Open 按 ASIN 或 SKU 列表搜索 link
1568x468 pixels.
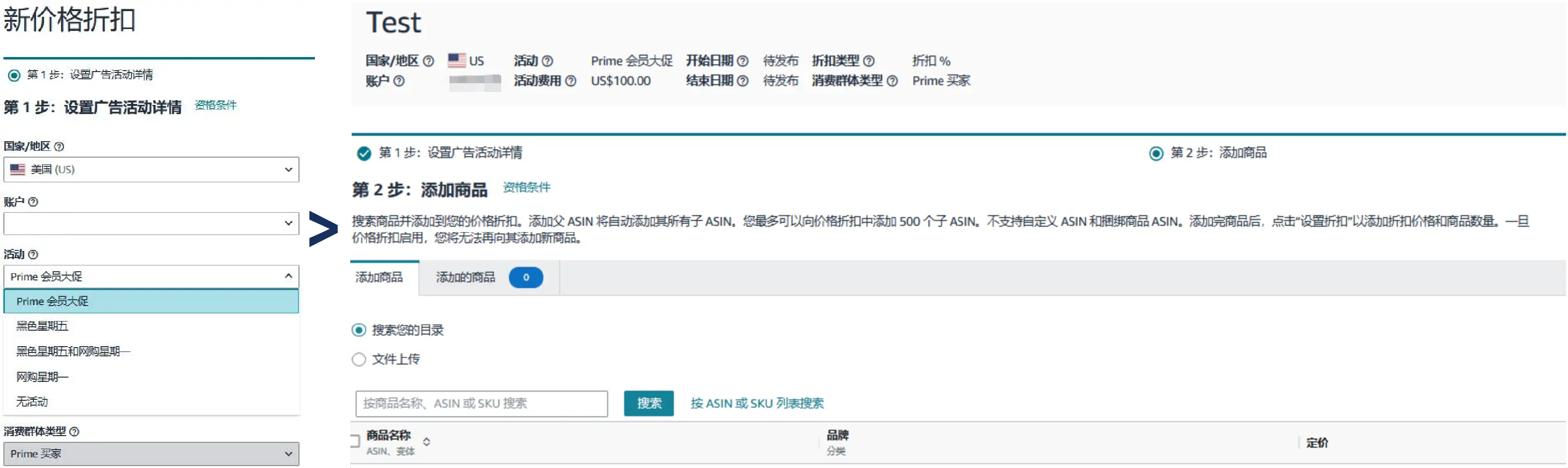pos(757,404)
